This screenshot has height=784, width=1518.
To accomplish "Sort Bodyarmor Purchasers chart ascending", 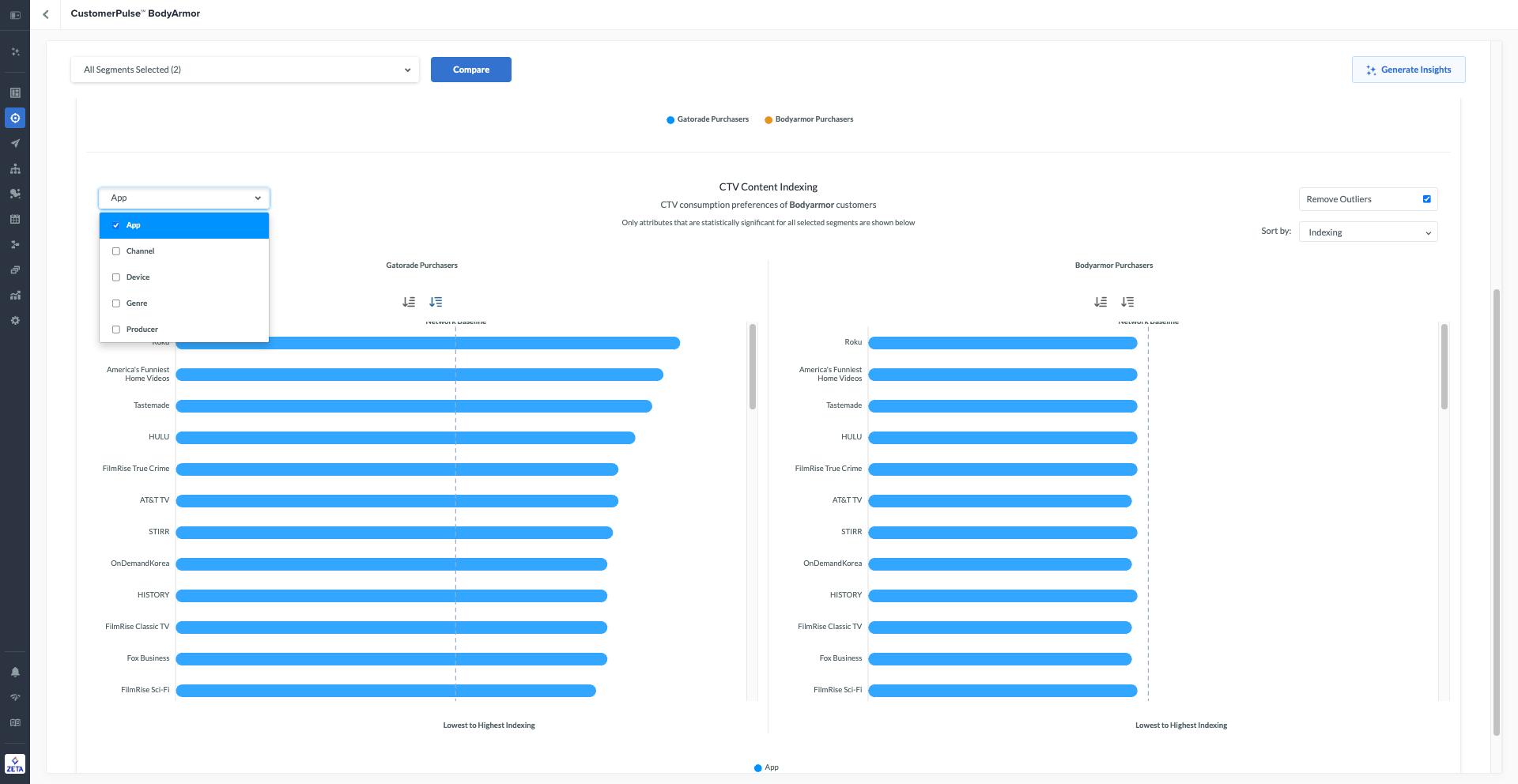I will (x=1101, y=302).
